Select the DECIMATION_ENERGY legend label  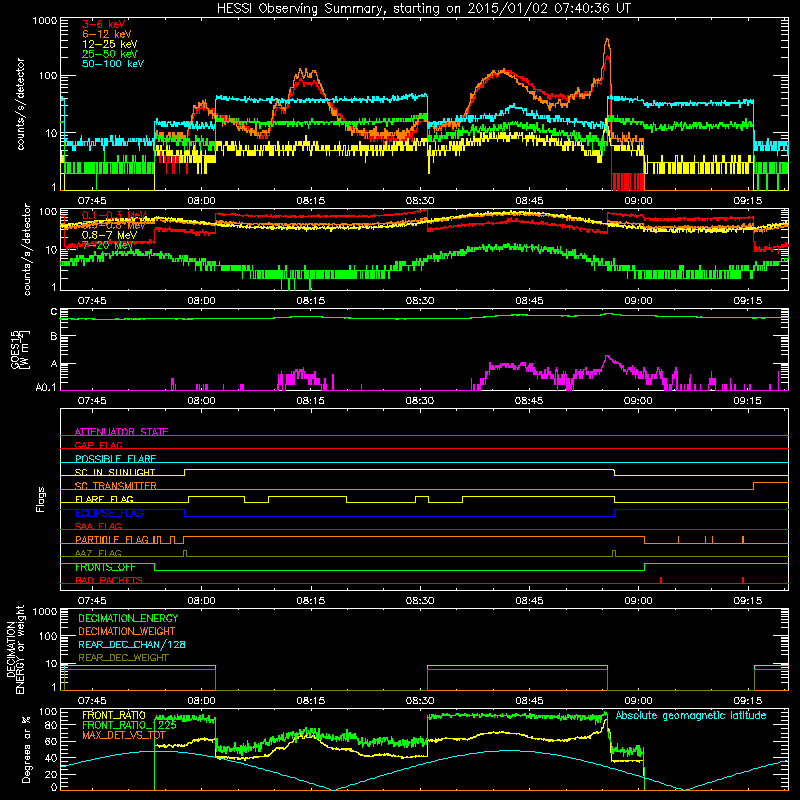pyautogui.click(x=128, y=618)
